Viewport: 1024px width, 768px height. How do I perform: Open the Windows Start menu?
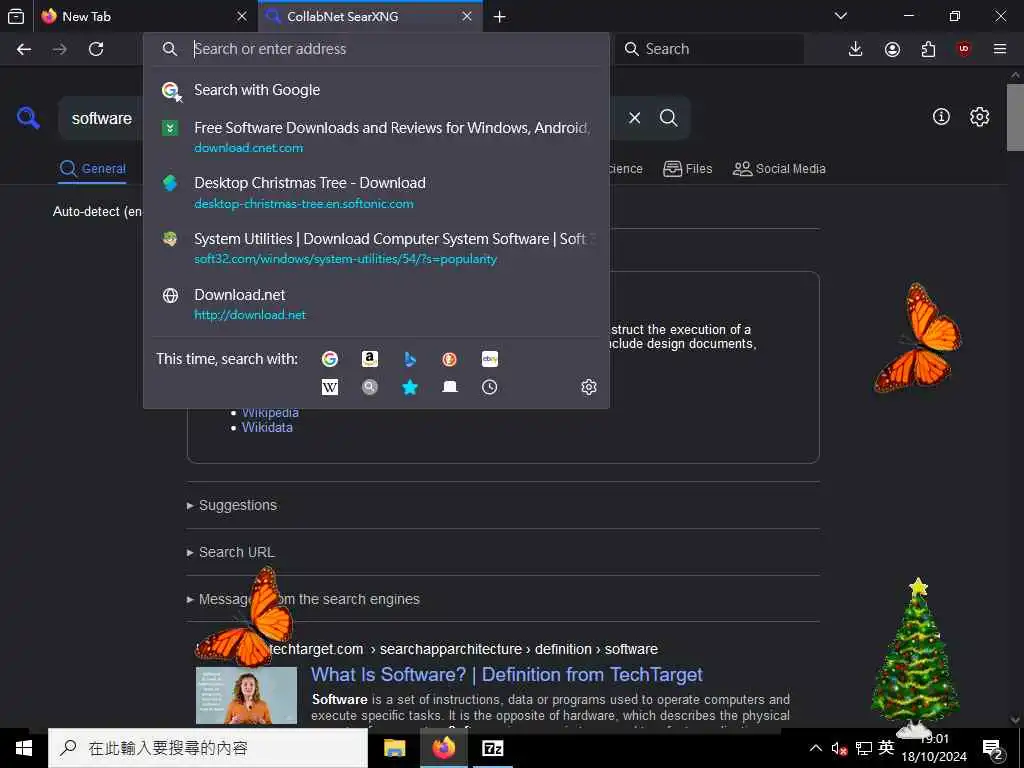(24, 748)
